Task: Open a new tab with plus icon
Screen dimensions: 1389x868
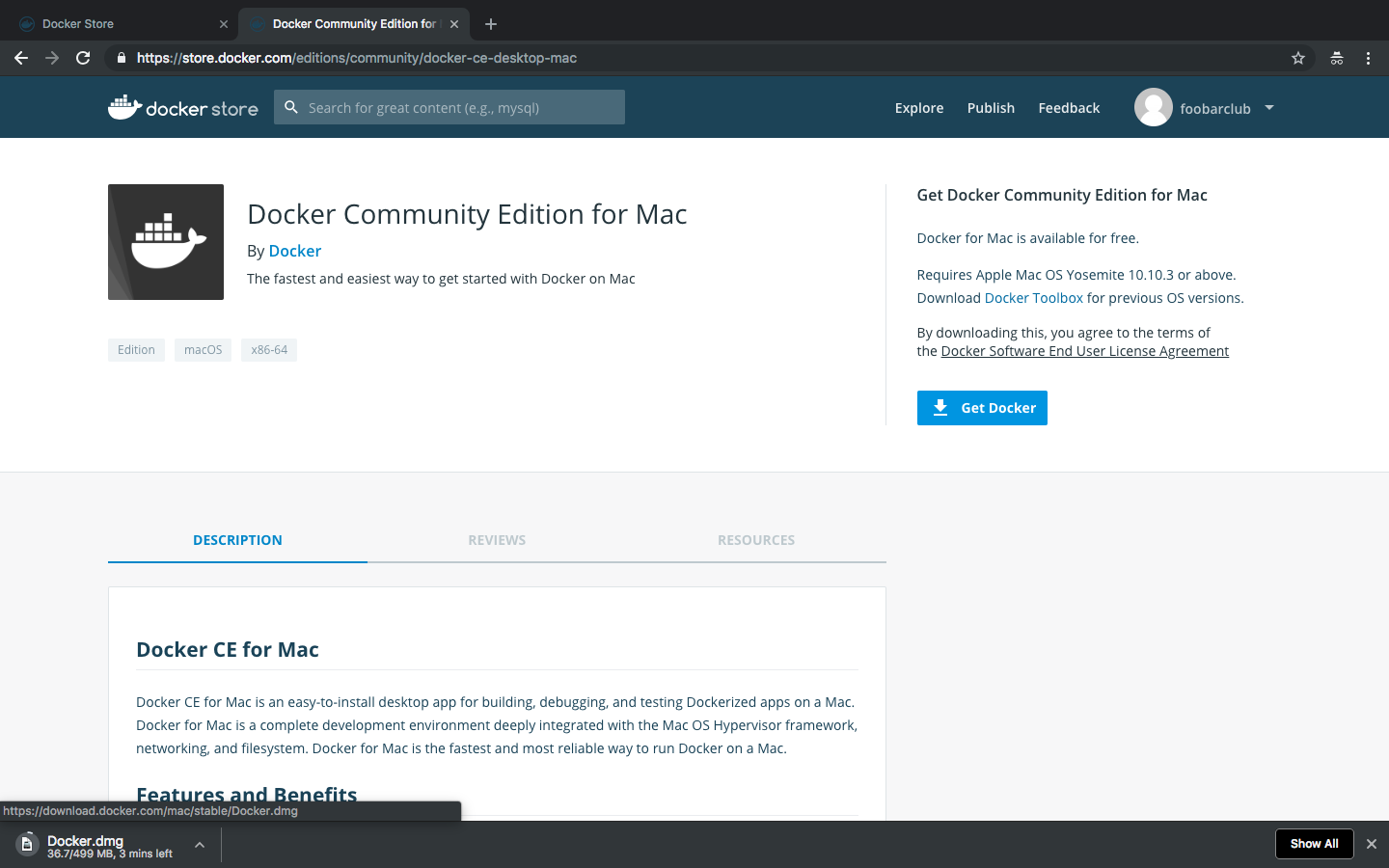Action: click(491, 24)
